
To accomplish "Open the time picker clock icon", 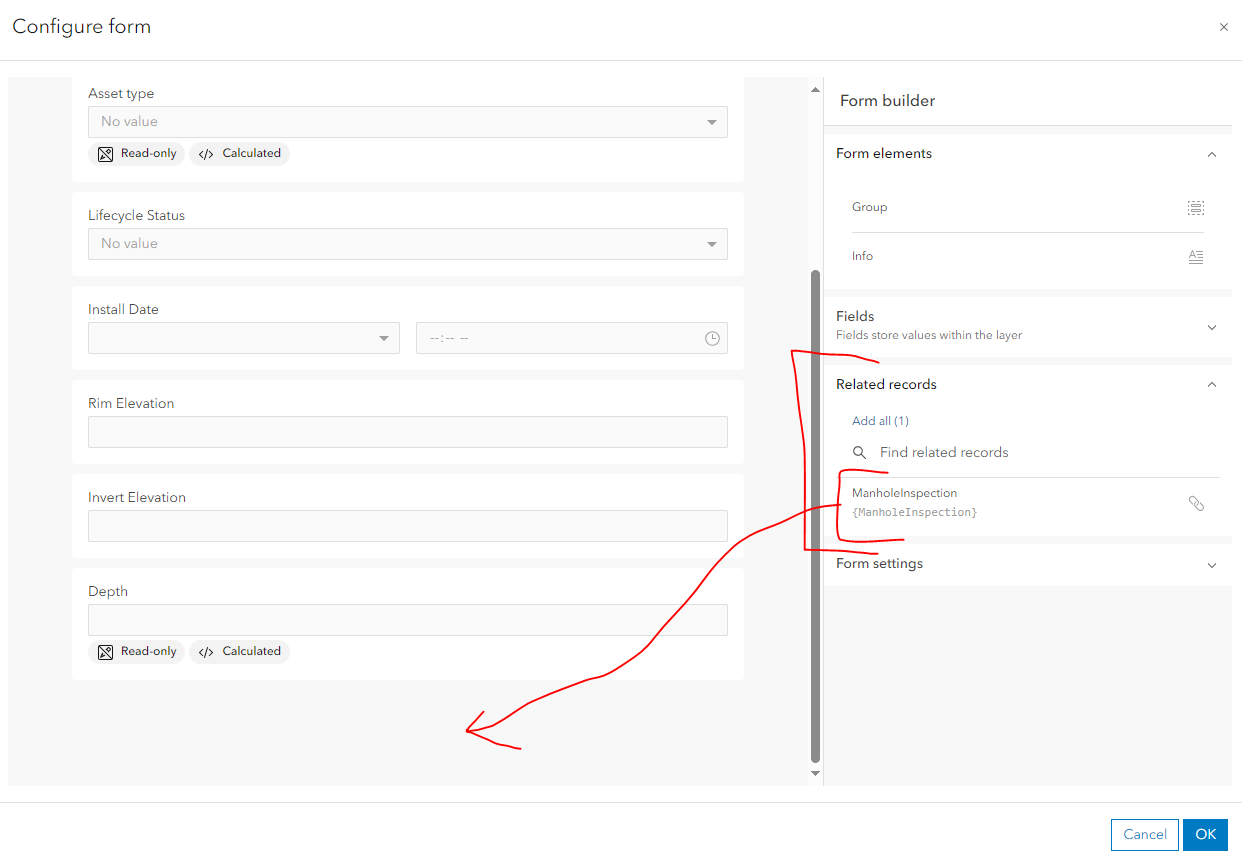I will pyautogui.click(x=712, y=338).
